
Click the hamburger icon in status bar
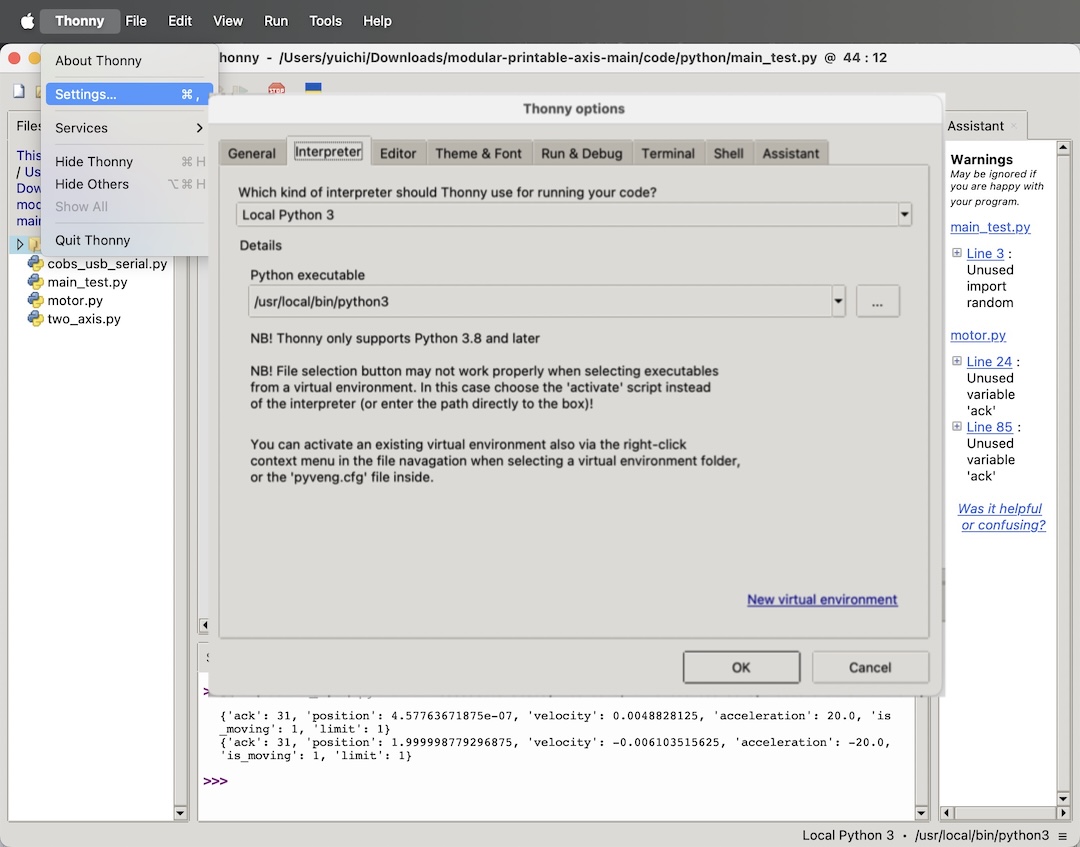[x=1063, y=836]
